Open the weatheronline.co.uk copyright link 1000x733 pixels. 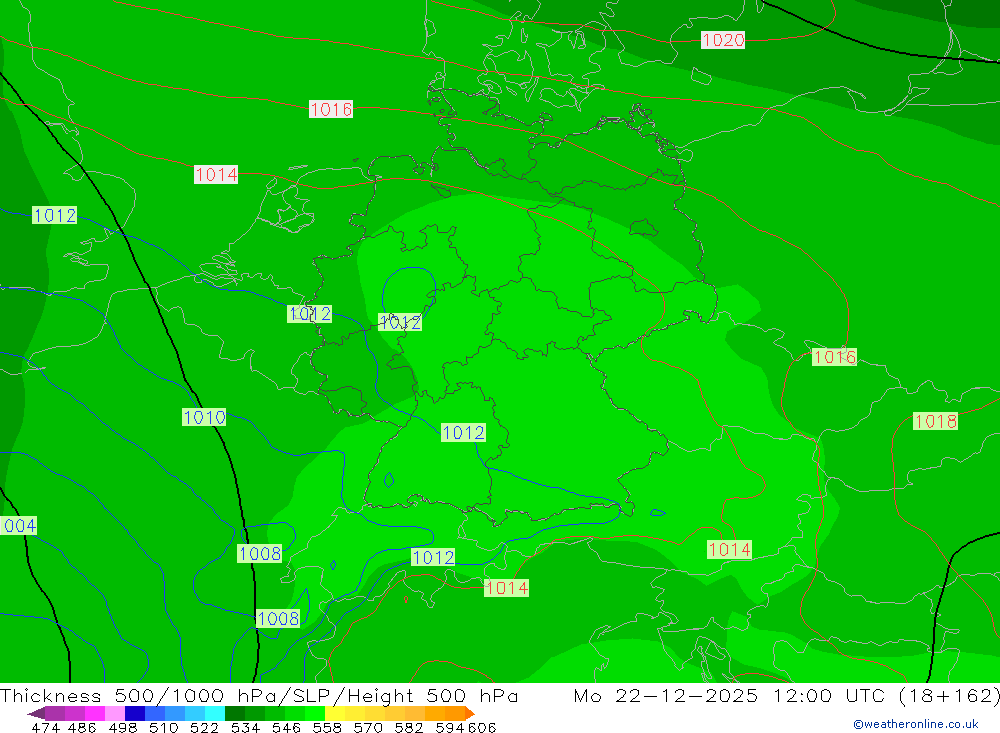[915, 724]
